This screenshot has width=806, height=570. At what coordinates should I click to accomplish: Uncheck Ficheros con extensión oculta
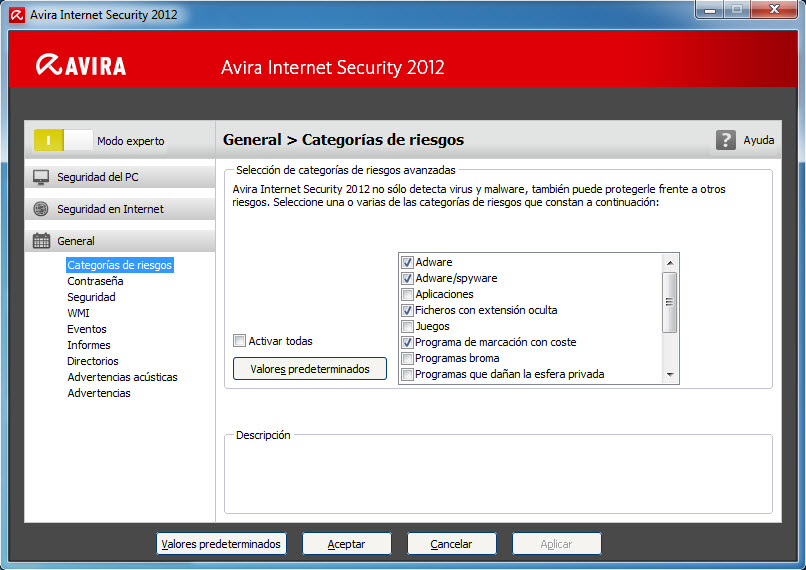(407, 310)
